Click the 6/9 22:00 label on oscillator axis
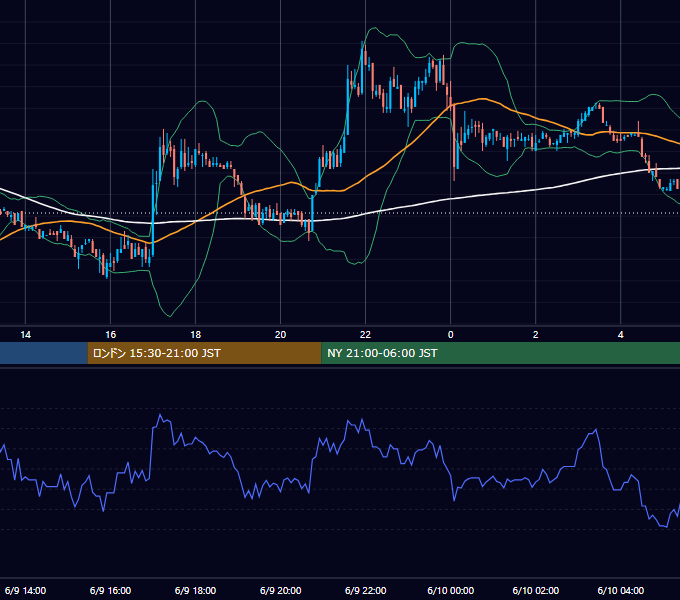680x600 pixels. coord(366,590)
